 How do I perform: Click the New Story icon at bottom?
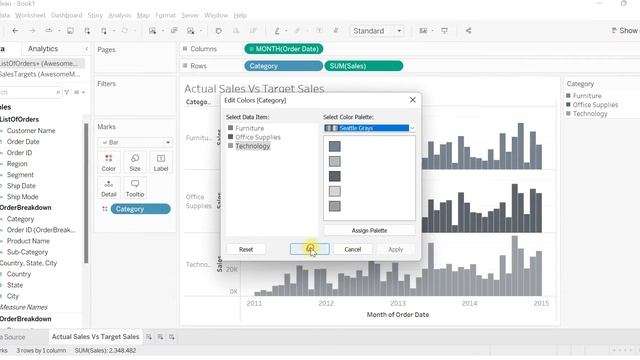pyautogui.click(x=172, y=337)
